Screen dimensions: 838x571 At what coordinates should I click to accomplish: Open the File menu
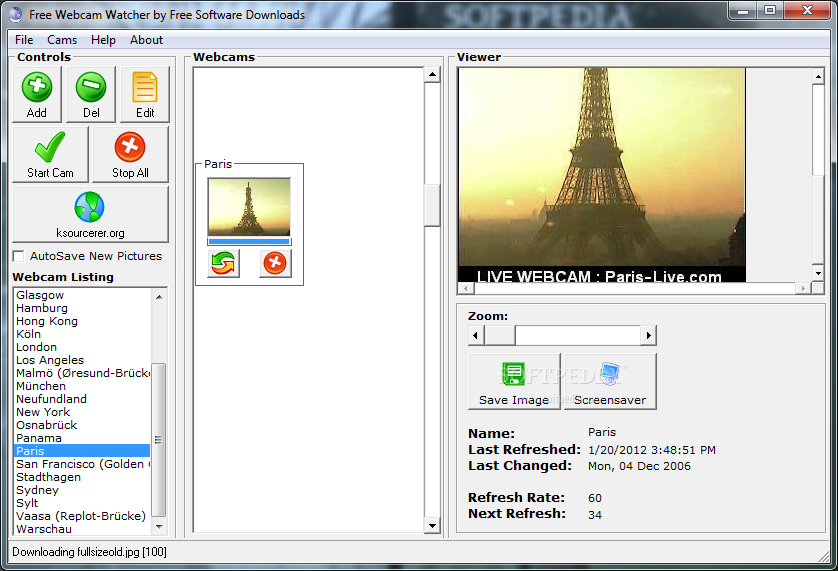coord(24,40)
